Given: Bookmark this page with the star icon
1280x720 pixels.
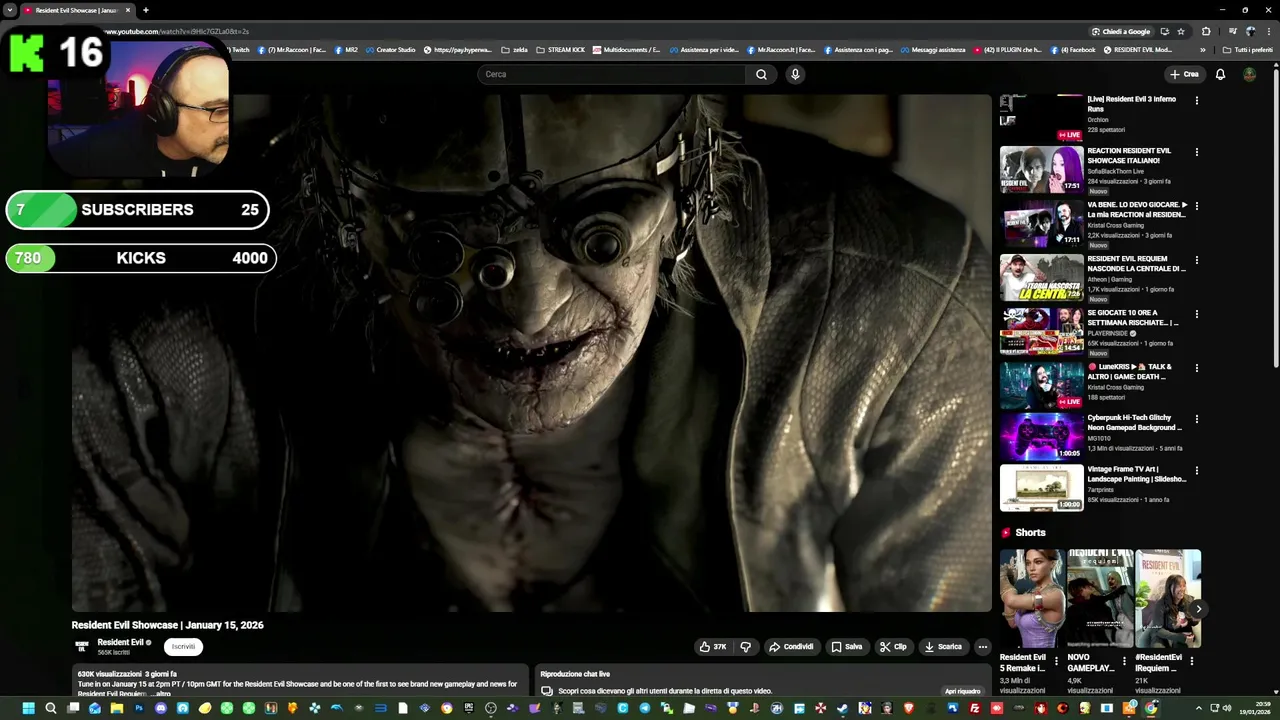Looking at the screenshot, I should point(1181,31).
